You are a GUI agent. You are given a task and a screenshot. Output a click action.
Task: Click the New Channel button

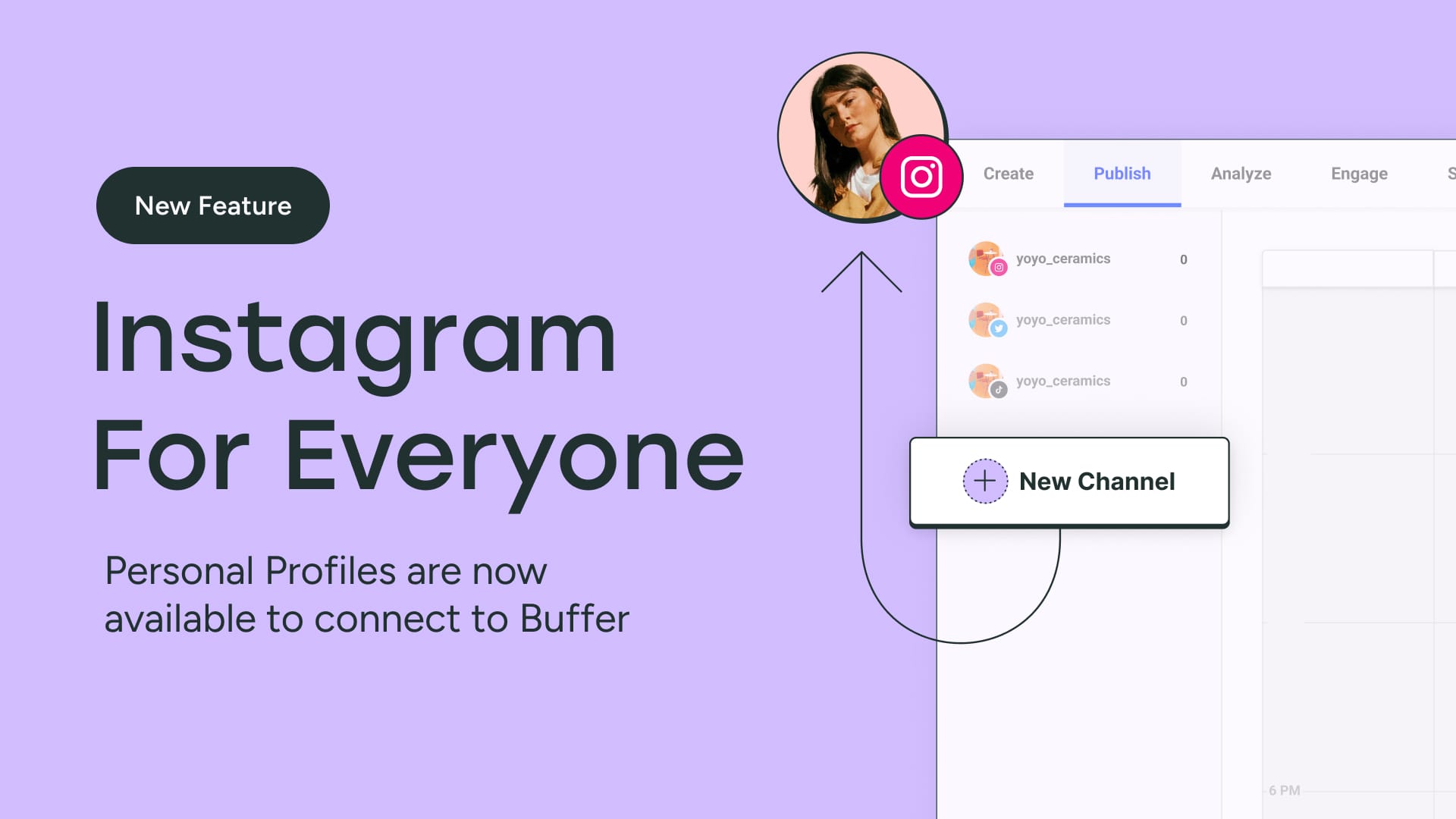[x=1068, y=482]
